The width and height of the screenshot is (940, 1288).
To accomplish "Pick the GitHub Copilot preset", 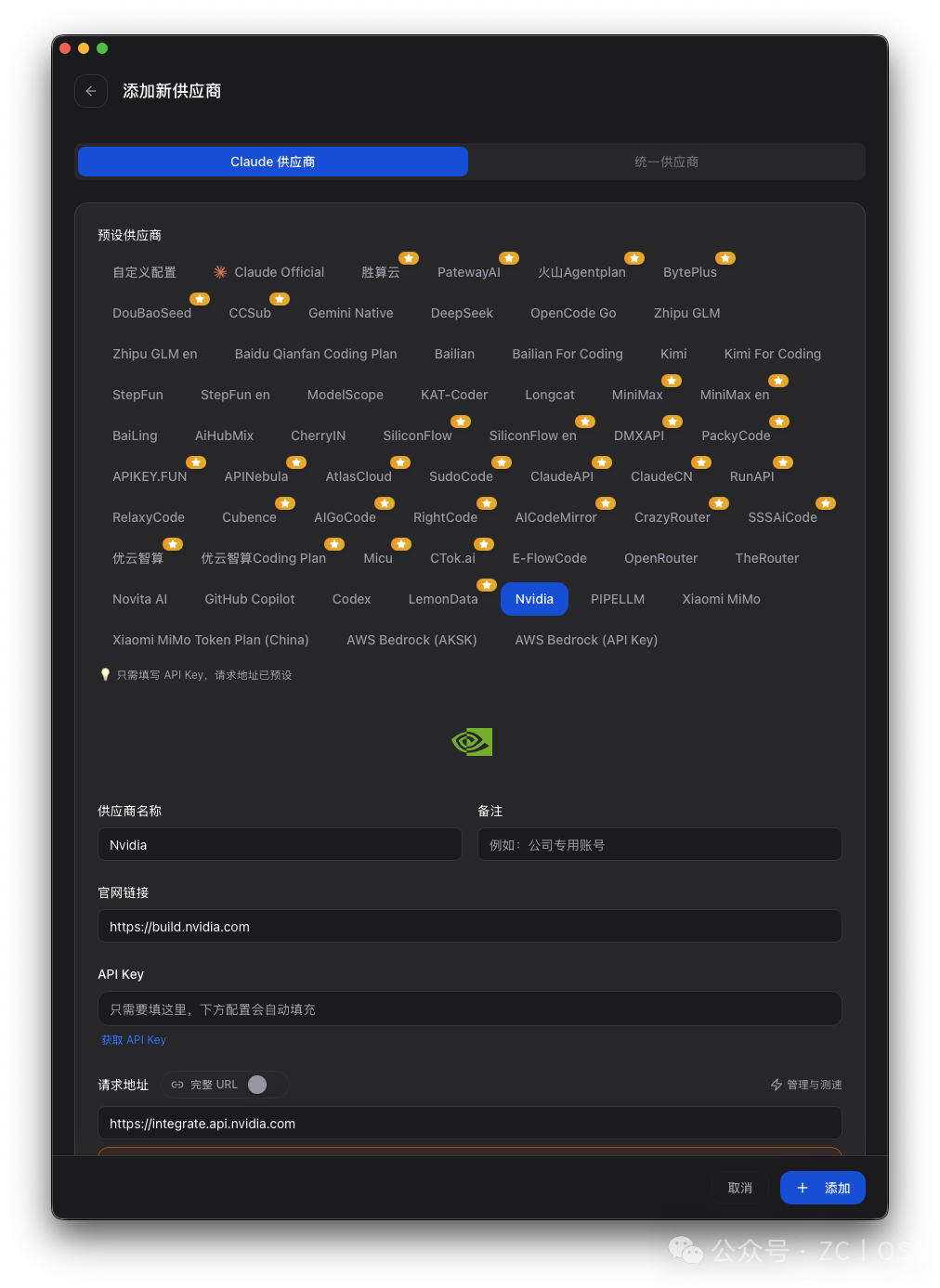I will point(250,599).
